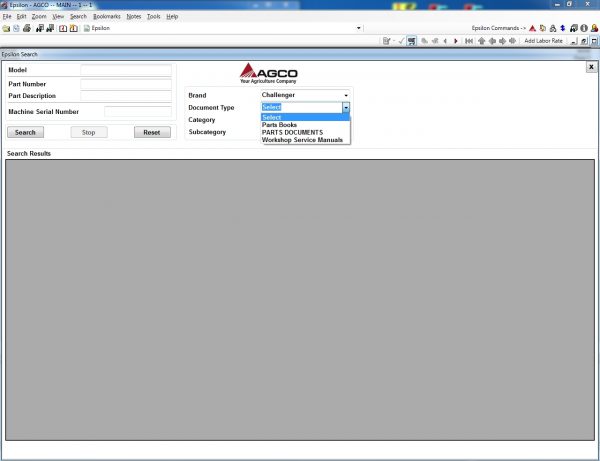The height and width of the screenshot is (461, 600).
Task: Click the notepad edit toolbar icon
Action: [x=386, y=41]
